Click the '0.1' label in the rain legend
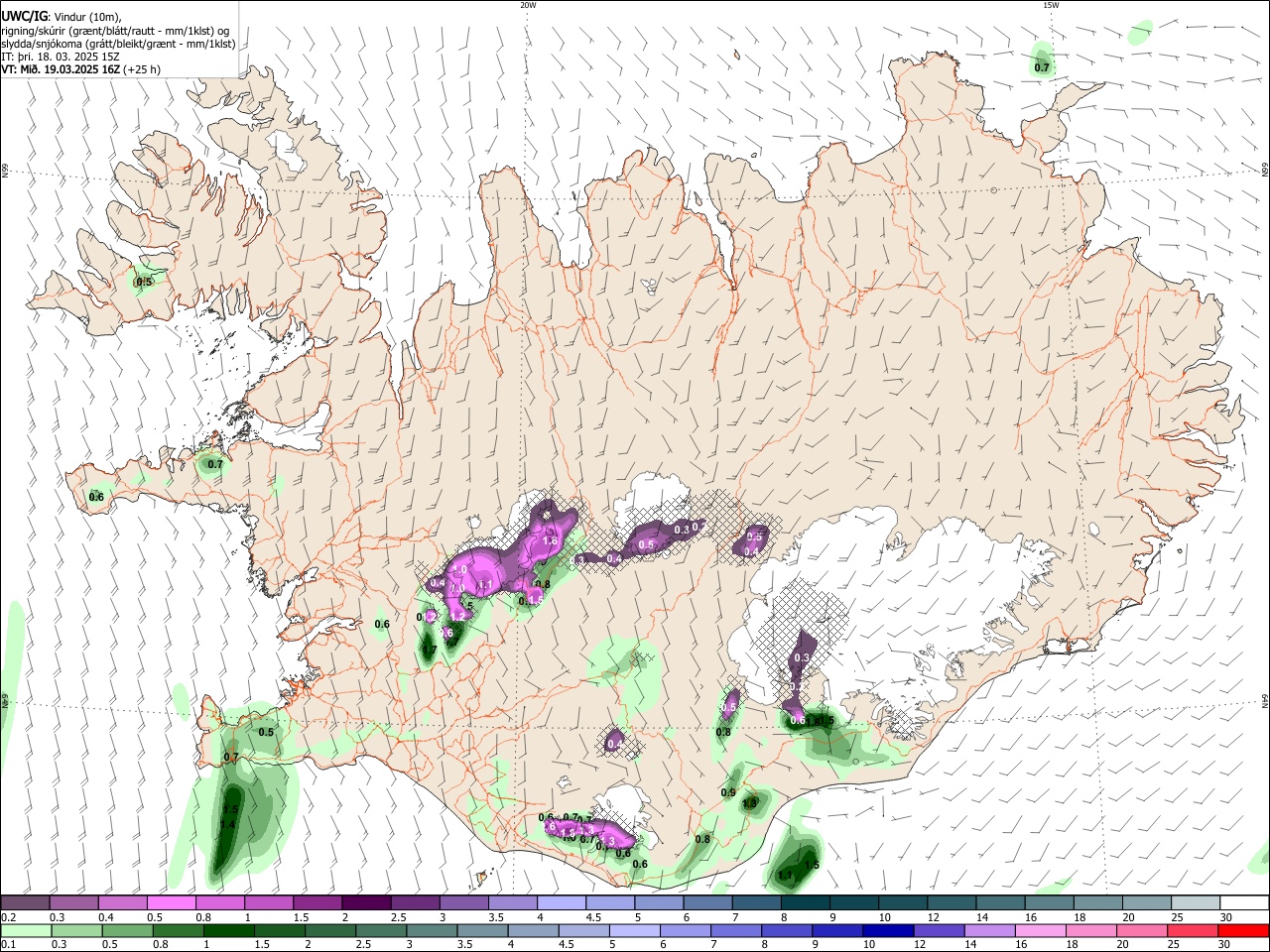The height and width of the screenshot is (952, 1270). [x=8, y=945]
